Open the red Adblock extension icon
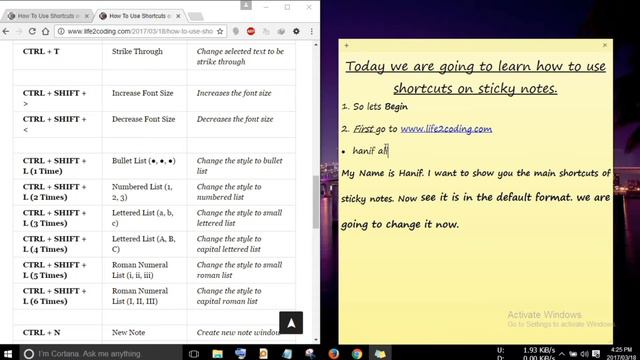Screen dimensions: 640x360 pyautogui.click(x=251, y=31)
